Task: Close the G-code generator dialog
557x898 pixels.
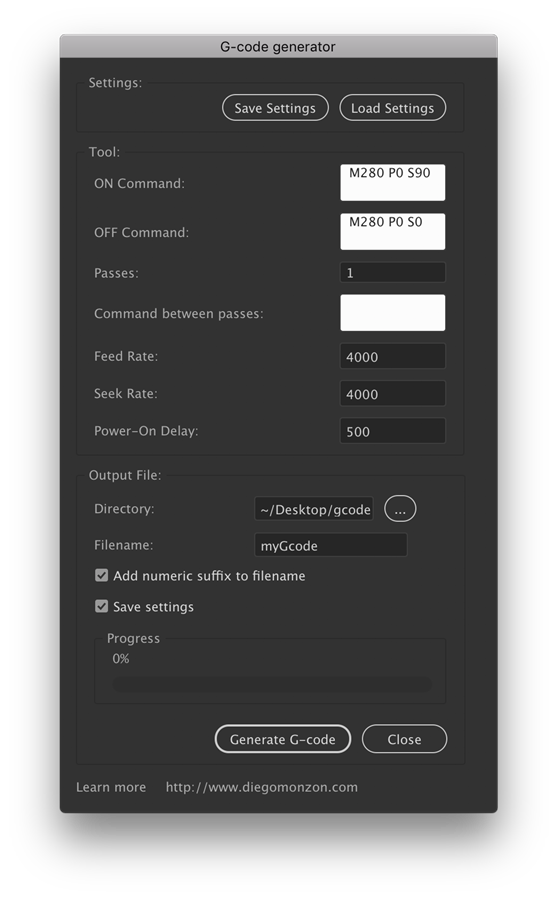Action: [405, 739]
